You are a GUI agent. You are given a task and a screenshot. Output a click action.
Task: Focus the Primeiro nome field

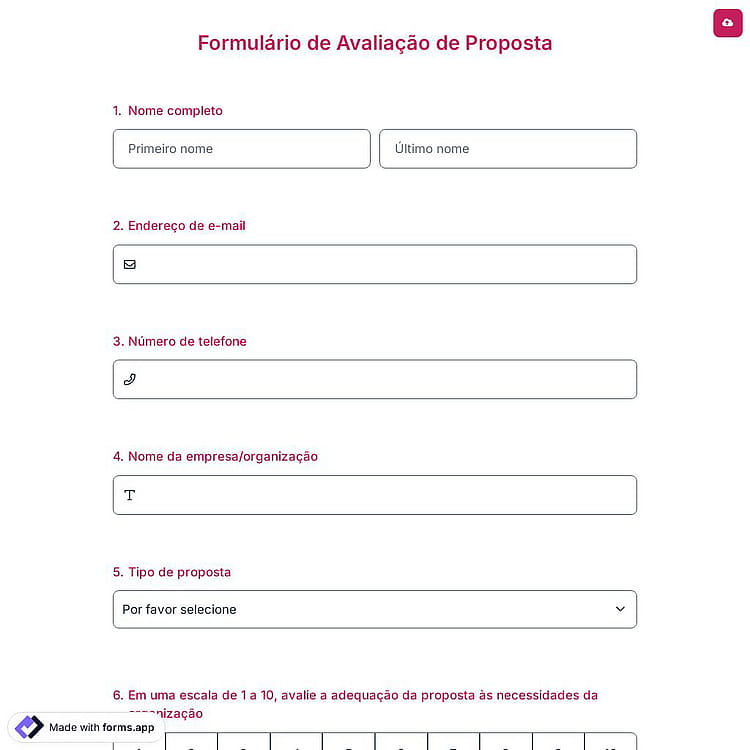click(x=242, y=149)
